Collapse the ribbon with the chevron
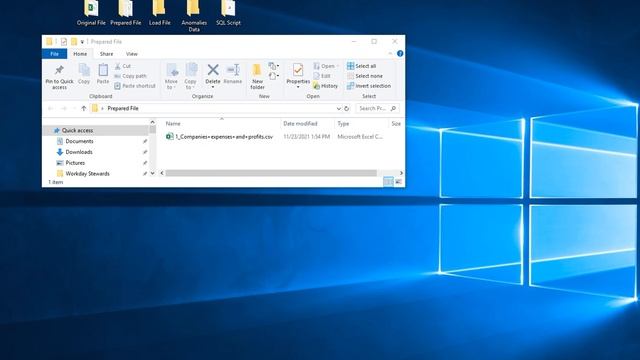The width and height of the screenshot is (640, 360). coord(390,53)
